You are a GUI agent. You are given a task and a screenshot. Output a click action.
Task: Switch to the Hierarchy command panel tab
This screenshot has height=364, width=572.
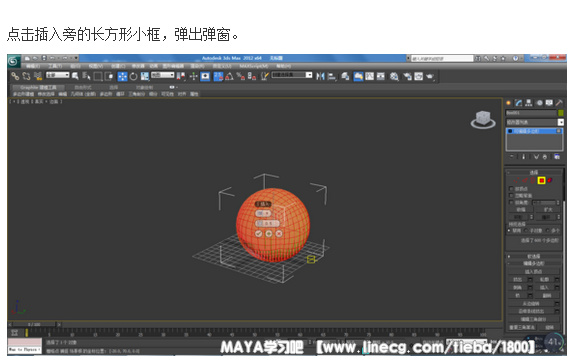pyautogui.click(x=529, y=103)
